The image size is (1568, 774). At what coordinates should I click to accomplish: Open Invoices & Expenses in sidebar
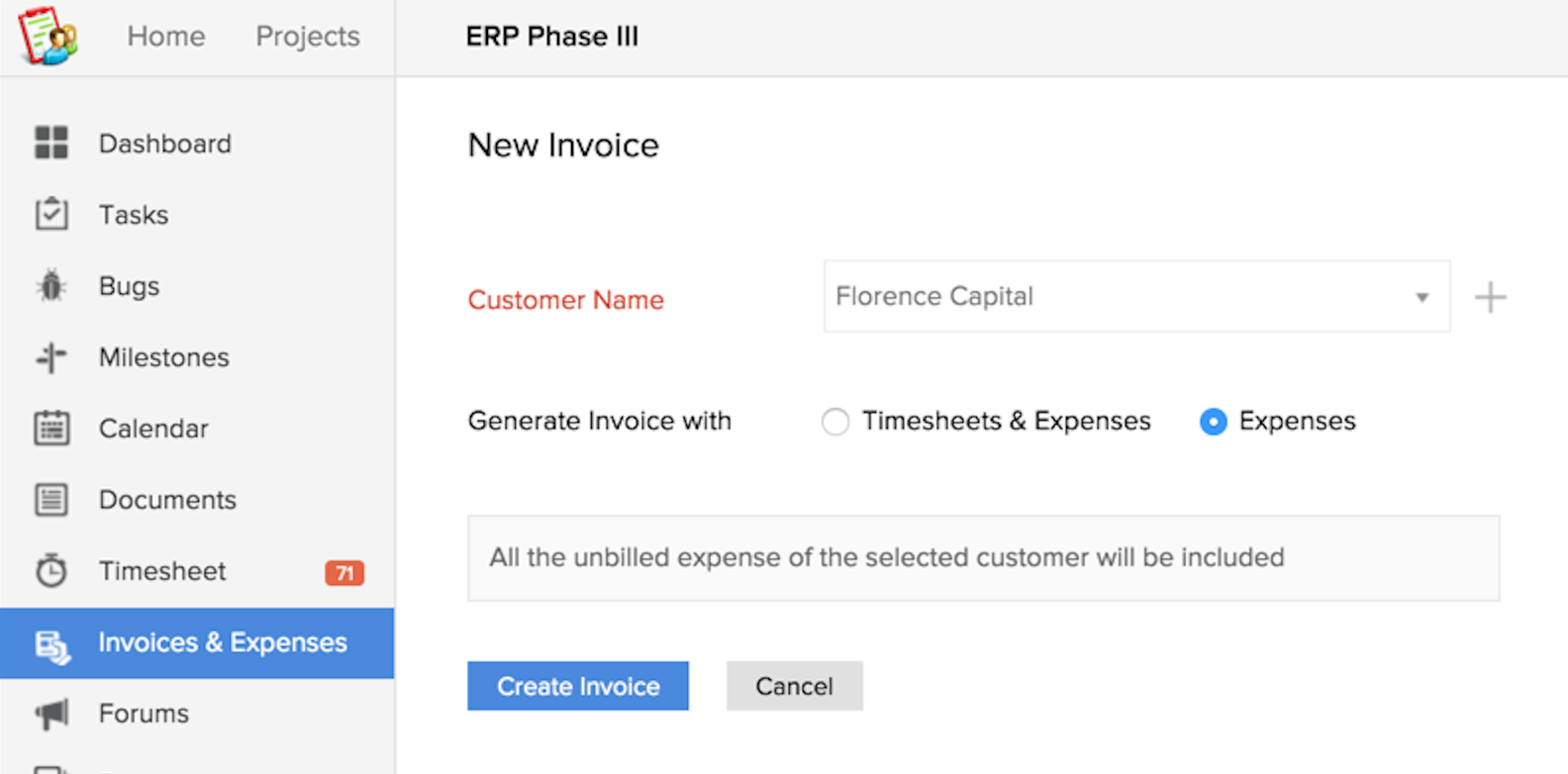(222, 643)
